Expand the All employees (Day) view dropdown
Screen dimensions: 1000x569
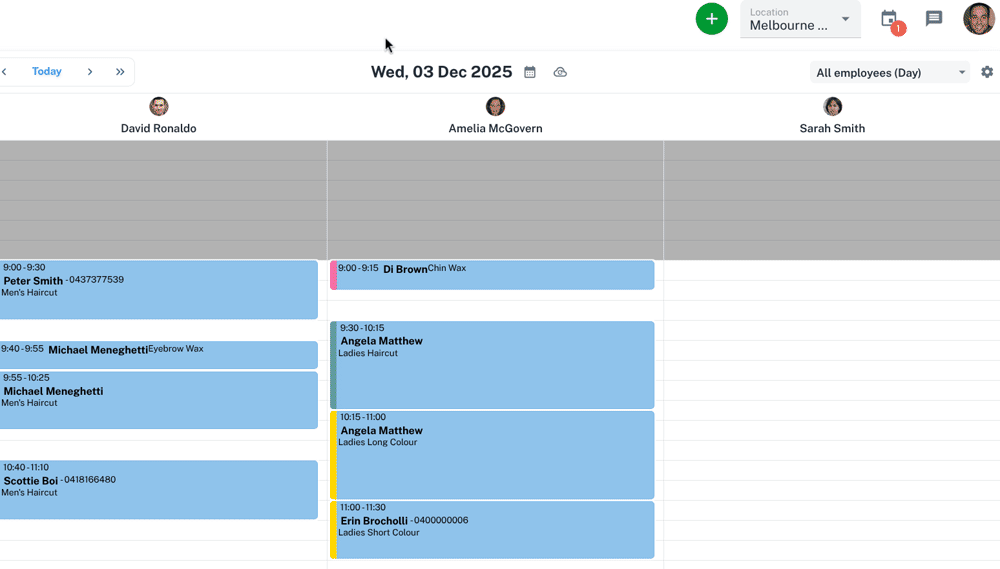point(890,72)
